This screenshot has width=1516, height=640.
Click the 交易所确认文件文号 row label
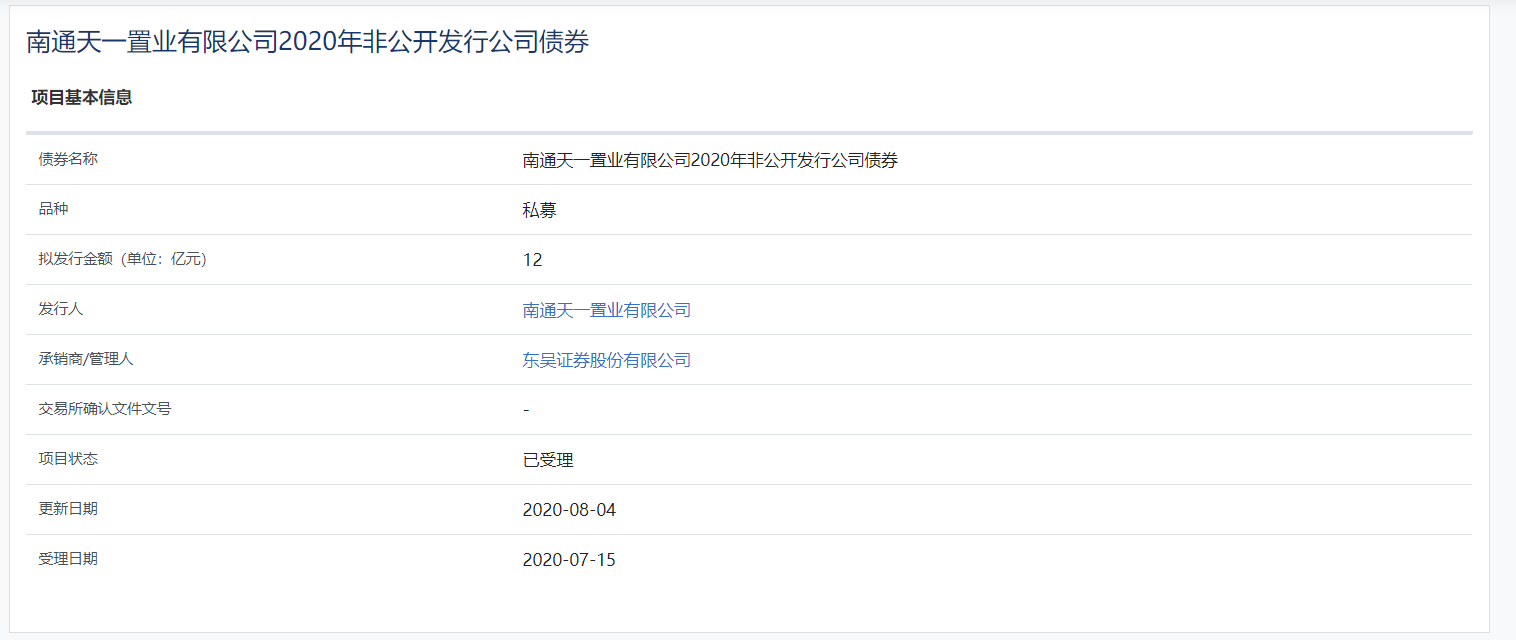pos(105,409)
